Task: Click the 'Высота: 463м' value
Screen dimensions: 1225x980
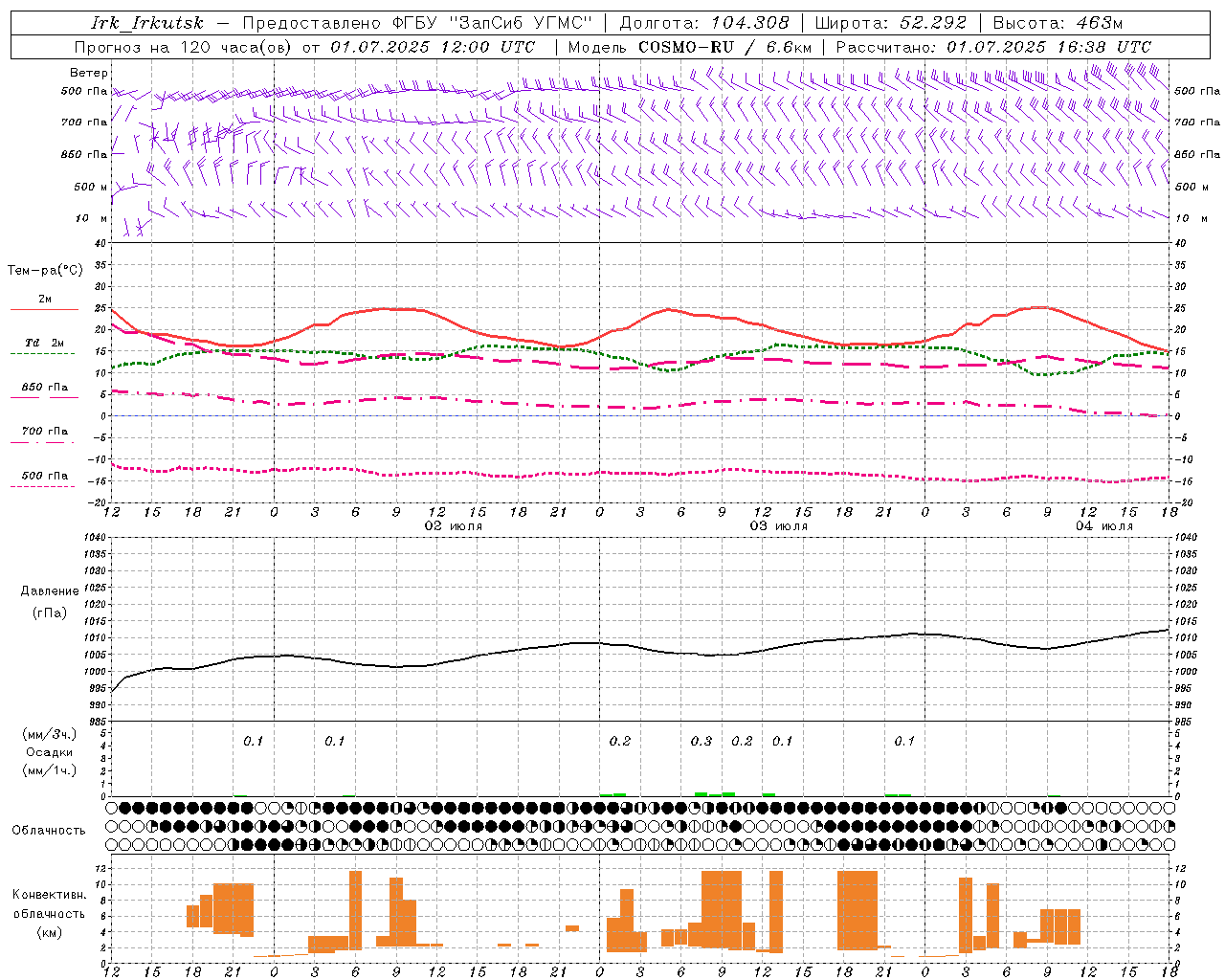Action: [1058, 23]
